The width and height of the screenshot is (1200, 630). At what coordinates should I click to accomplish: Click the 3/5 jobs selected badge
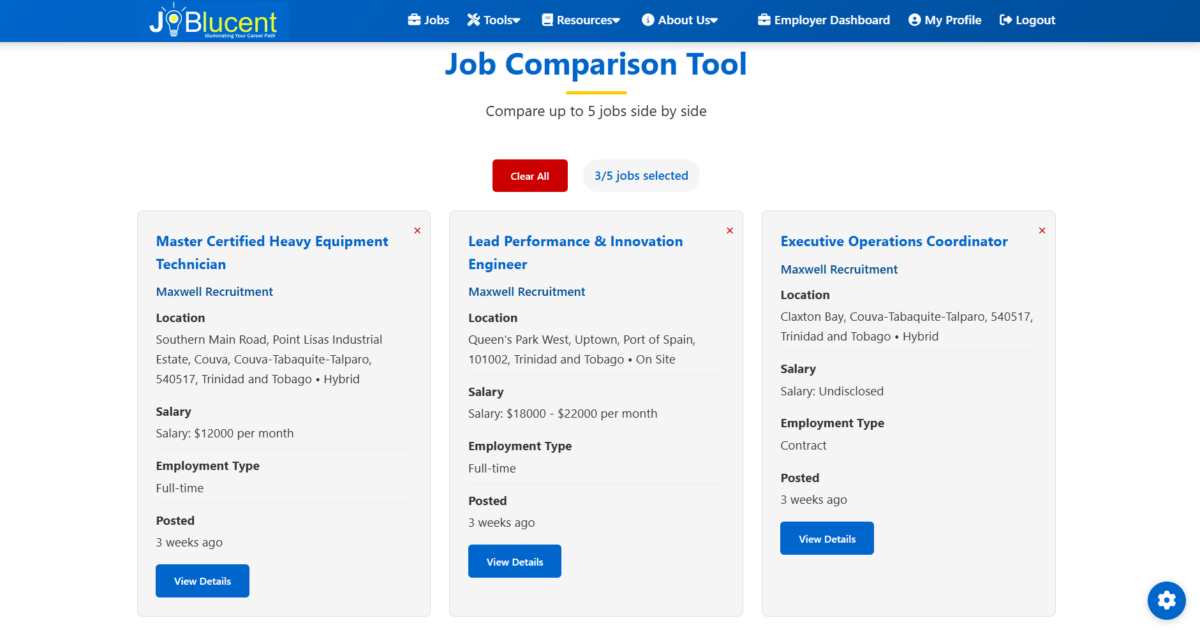641,176
